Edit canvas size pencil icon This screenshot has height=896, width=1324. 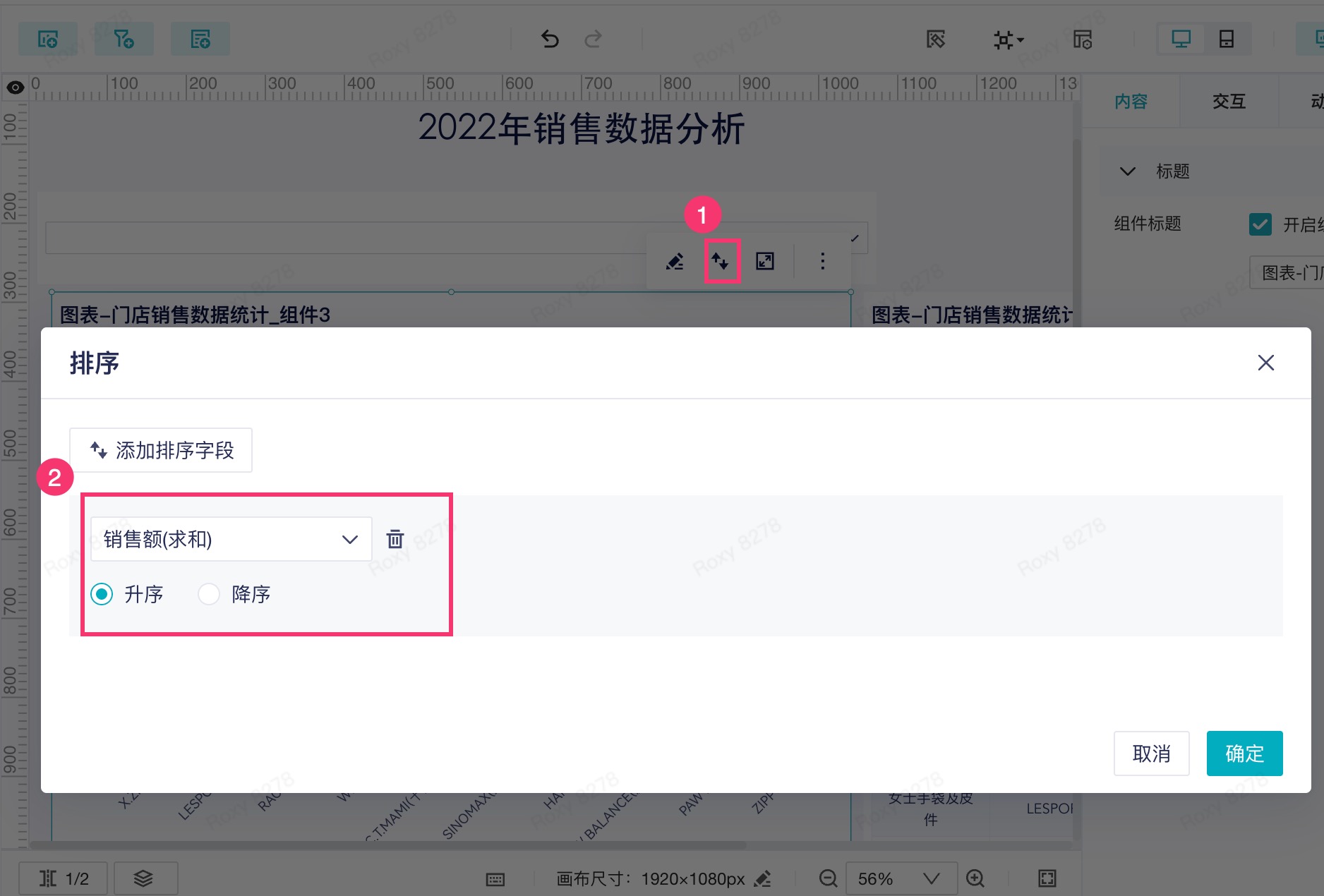pos(762,878)
